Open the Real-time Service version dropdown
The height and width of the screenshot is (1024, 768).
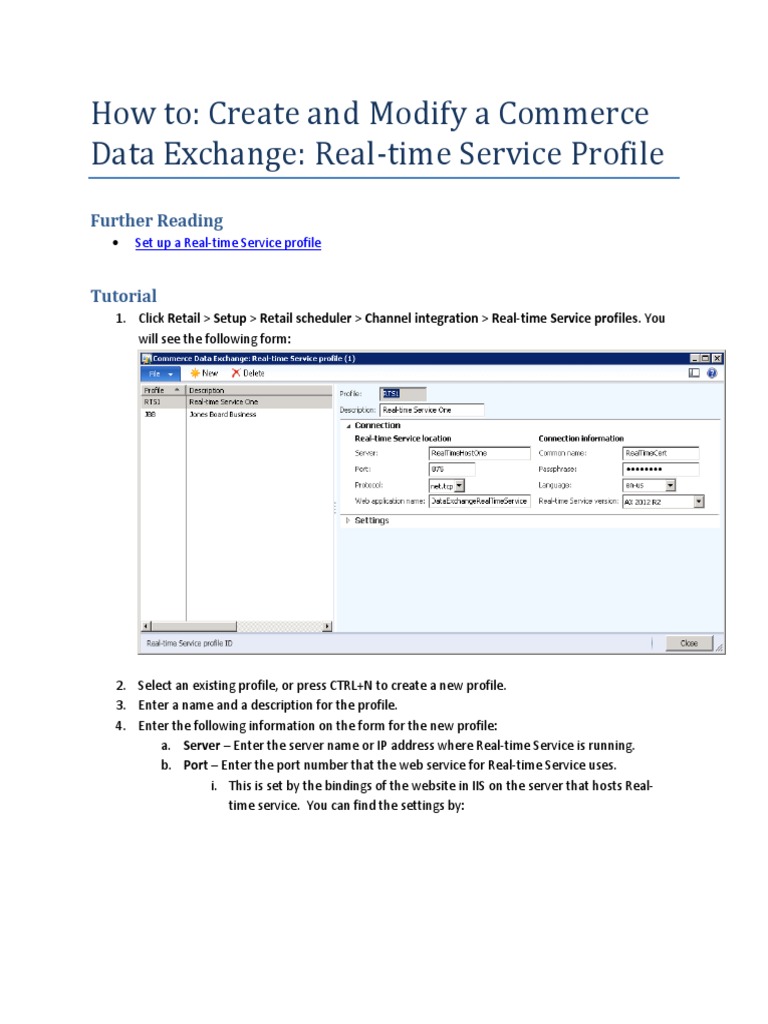(699, 501)
